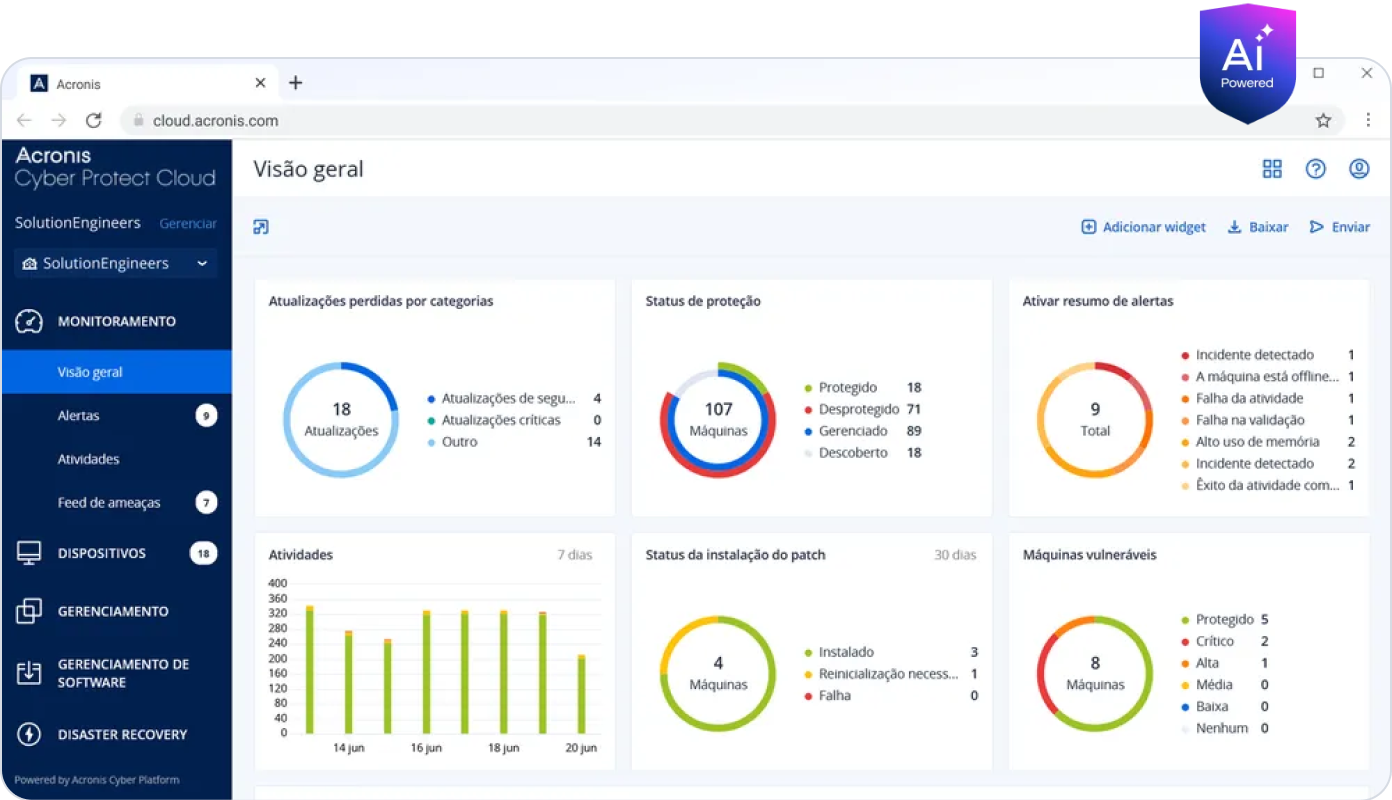Open the help question mark icon
The width and height of the screenshot is (1392, 800).
coord(1315,169)
